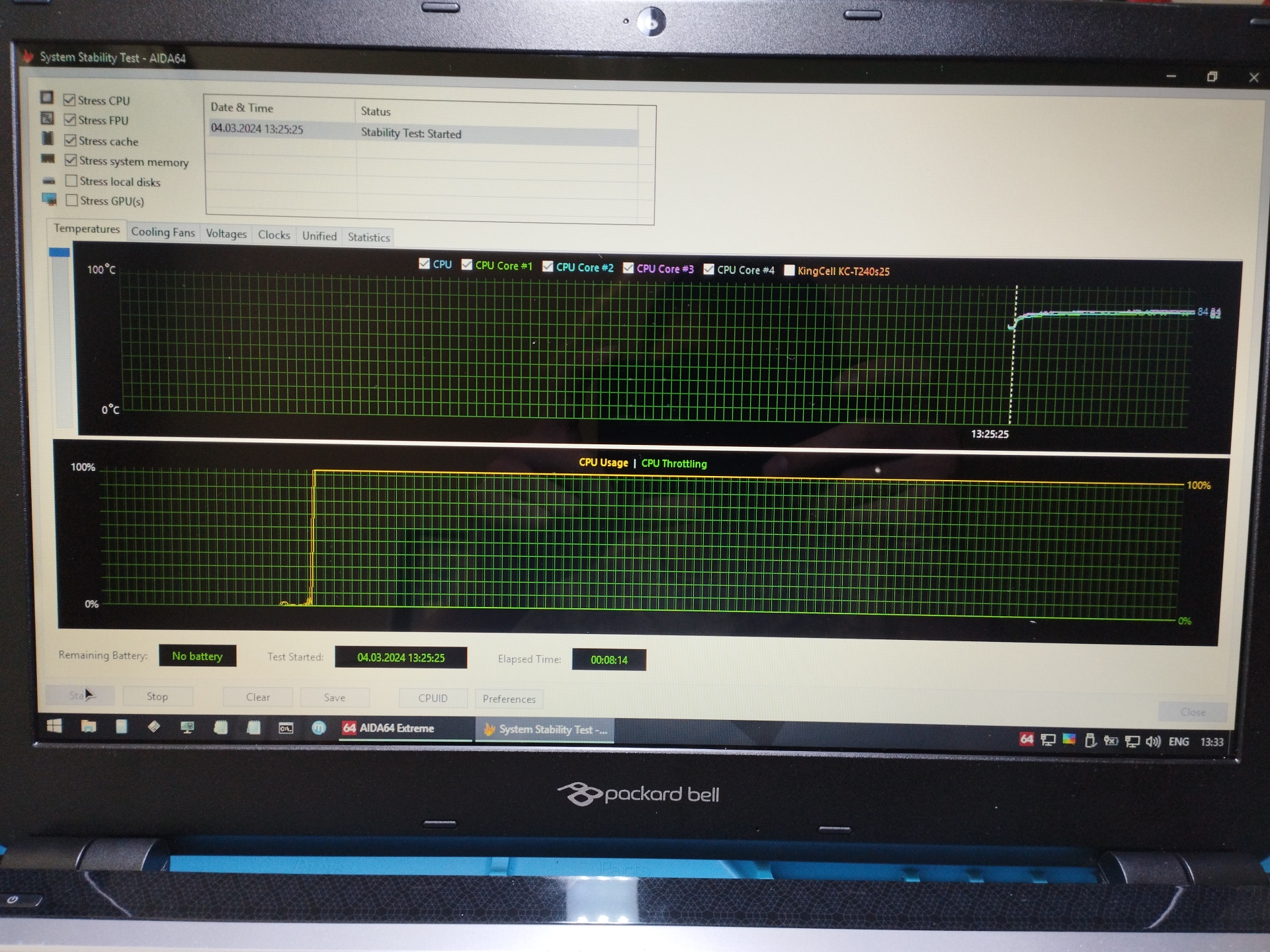Toggle the CPU Core #4 legend checkbox
The image size is (1270, 952).
(x=709, y=269)
